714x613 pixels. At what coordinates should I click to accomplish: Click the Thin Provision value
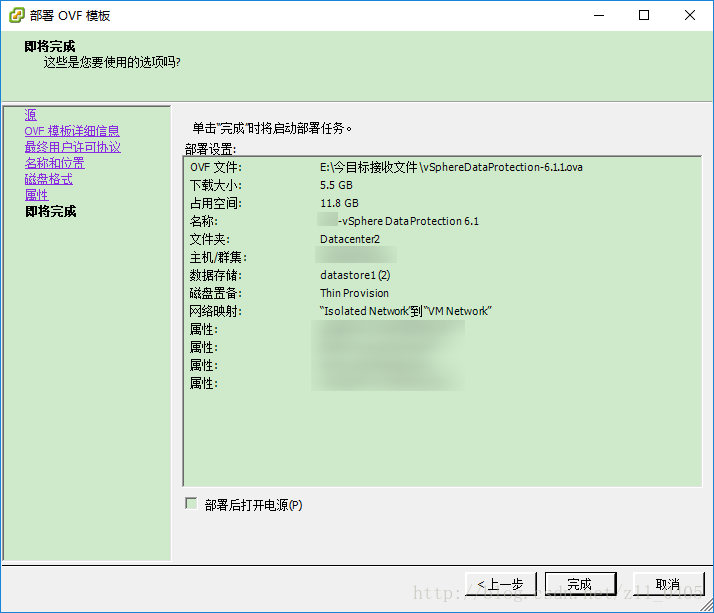354,293
